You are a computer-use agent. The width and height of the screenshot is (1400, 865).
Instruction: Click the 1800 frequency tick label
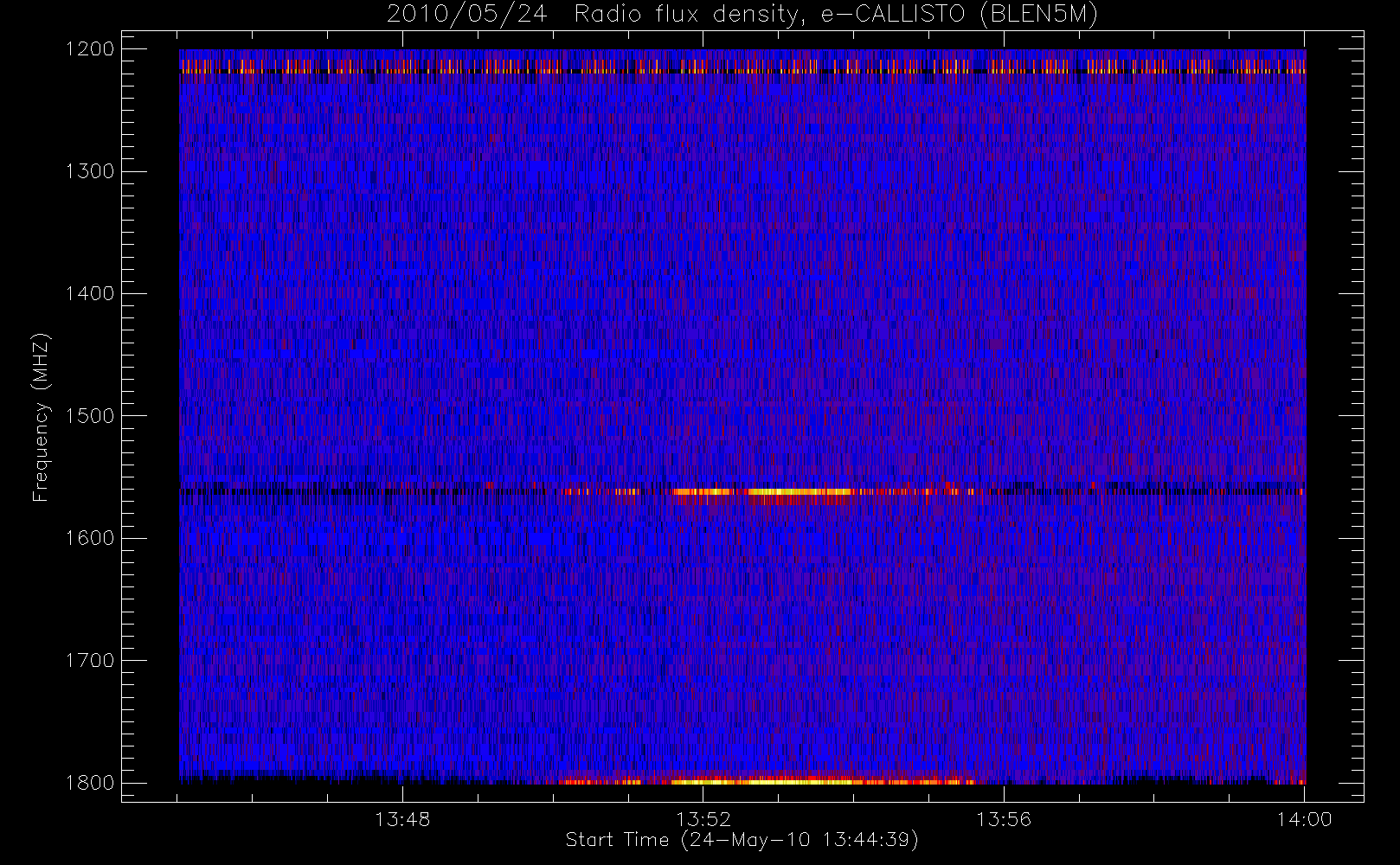pyautogui.click(x=91, y=783)
